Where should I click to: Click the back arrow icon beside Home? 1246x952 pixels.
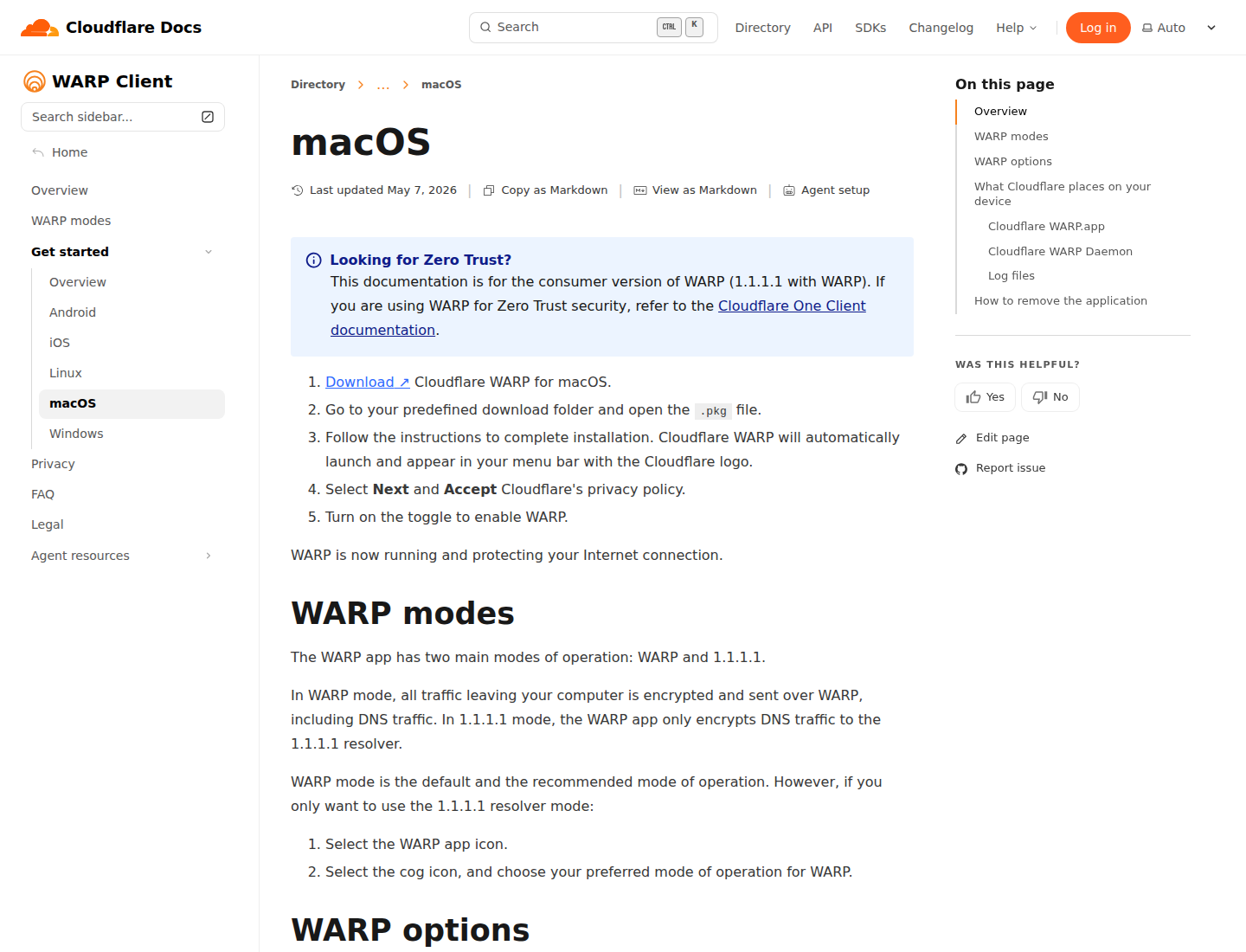coord(38,152)
